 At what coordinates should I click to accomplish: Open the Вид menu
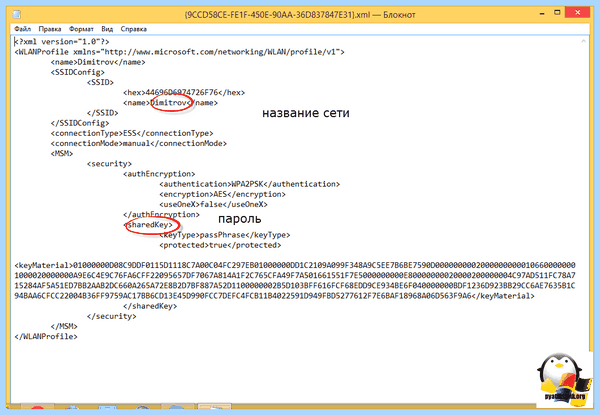[x=107, y=29]
